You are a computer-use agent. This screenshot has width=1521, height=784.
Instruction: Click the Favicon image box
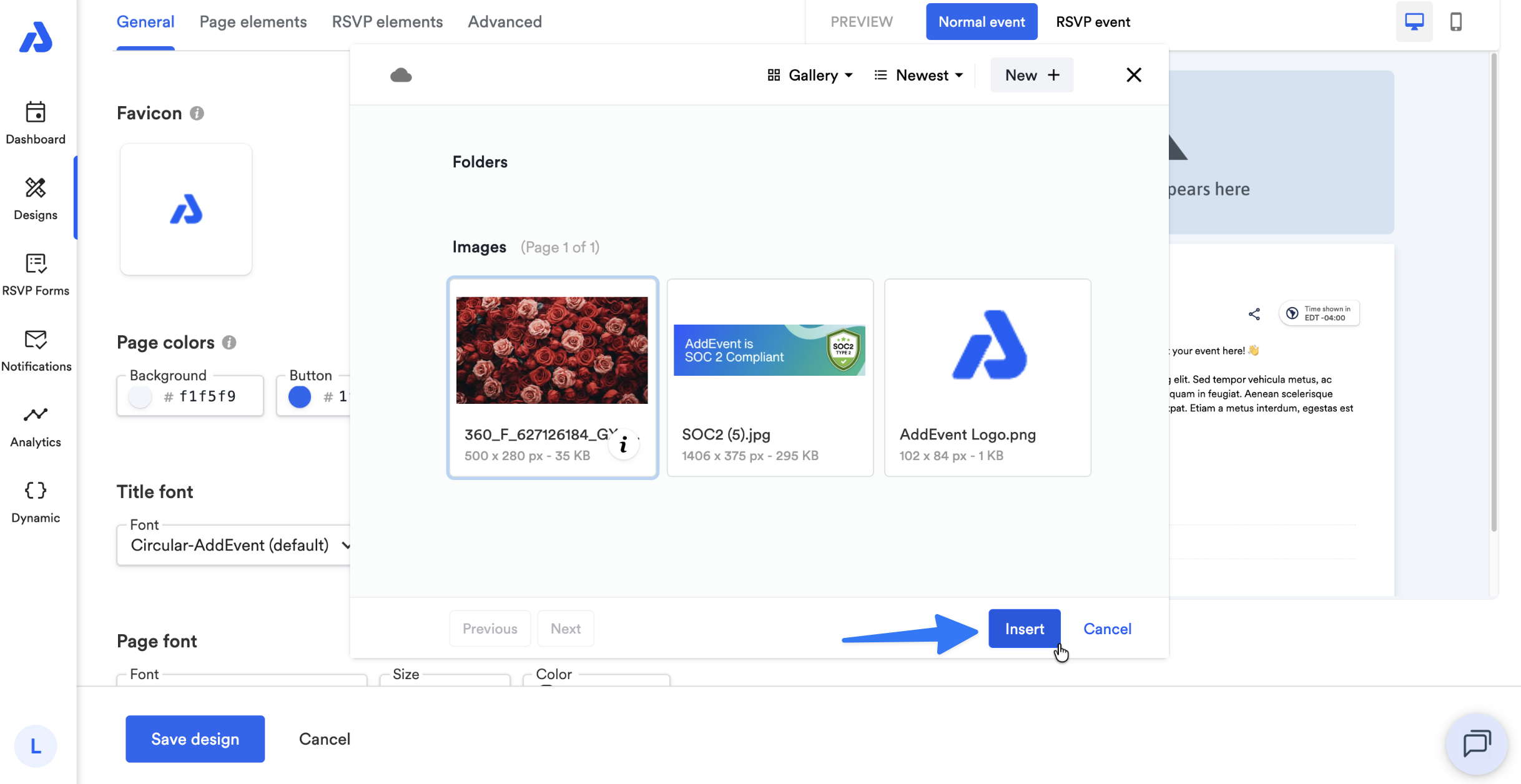point(186,209)
